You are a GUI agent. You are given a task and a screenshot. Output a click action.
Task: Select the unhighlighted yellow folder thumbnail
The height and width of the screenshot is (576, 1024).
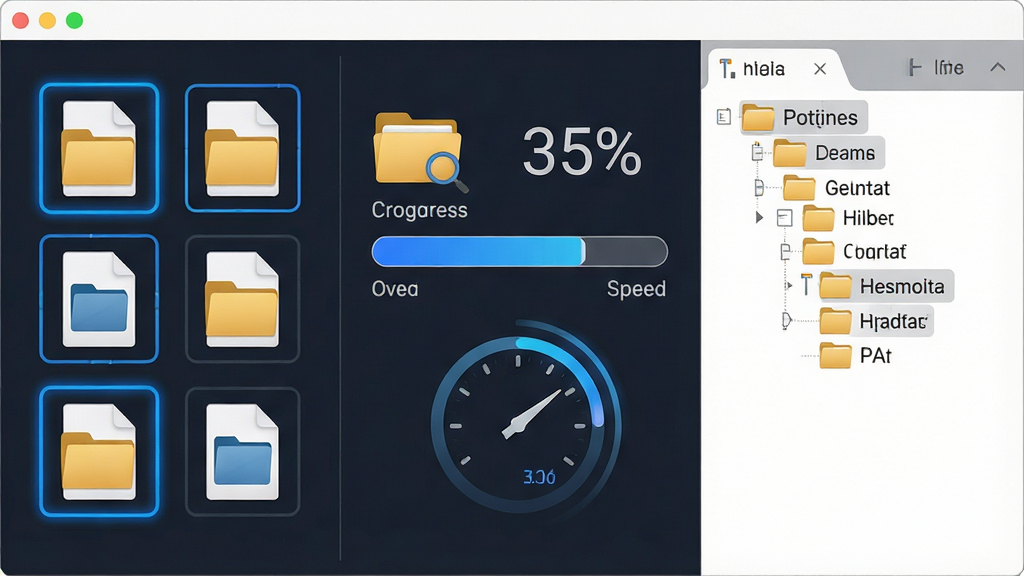pos(243,298)
